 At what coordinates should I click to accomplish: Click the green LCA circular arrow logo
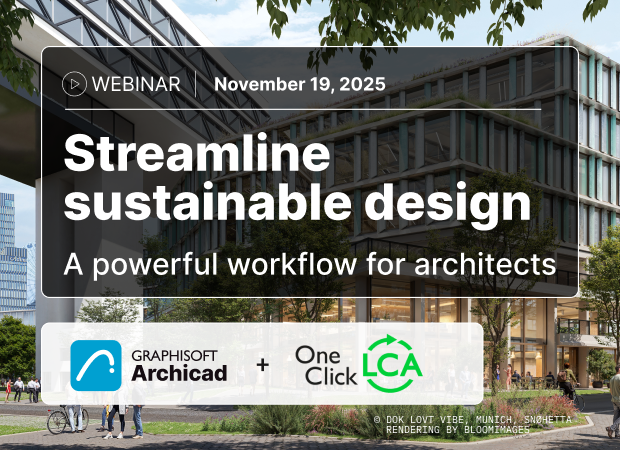pyautogui.click(x=393, y=363)
